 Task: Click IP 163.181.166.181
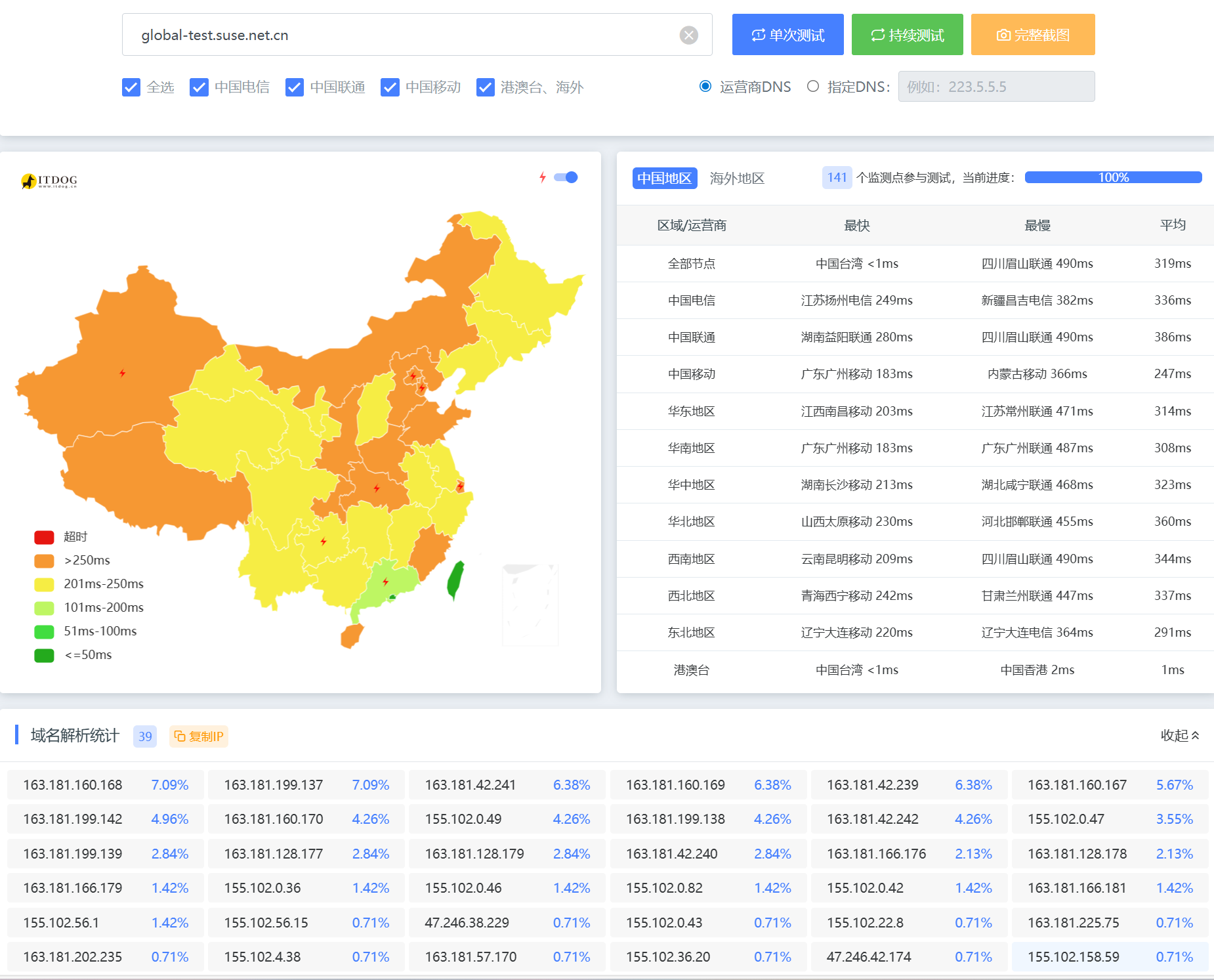[x=1077, y=888]
